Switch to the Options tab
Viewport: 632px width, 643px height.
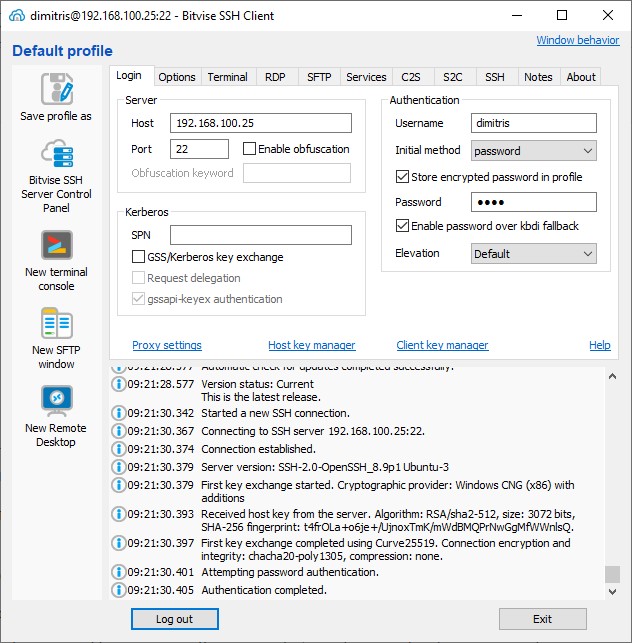coord(177,77)
